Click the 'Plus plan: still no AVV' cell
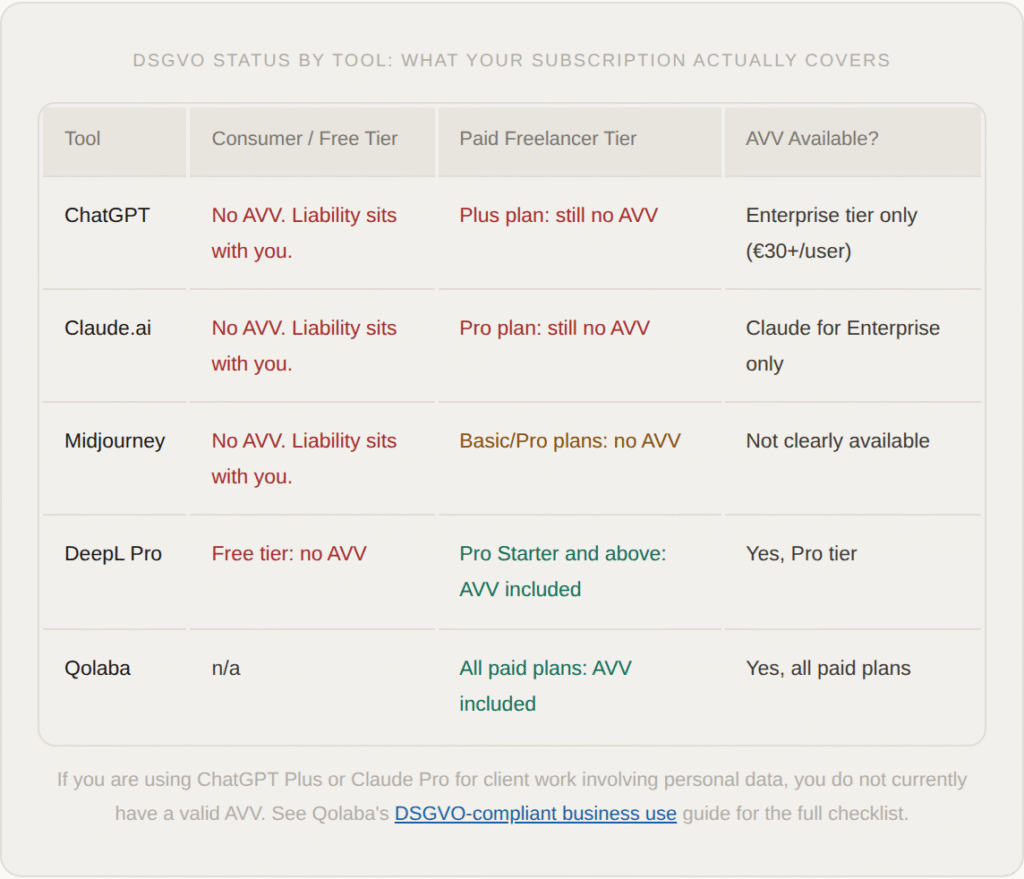 (x=558, y=215)
